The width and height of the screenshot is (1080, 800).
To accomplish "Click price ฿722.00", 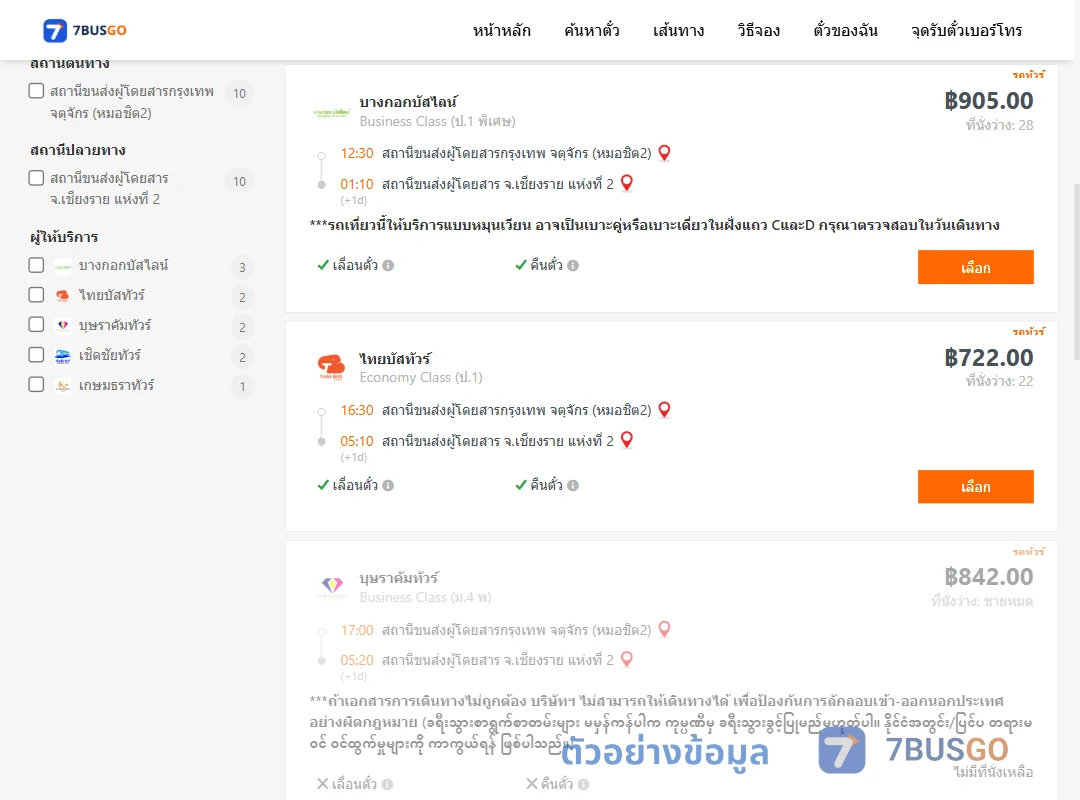I will (988, 358).
